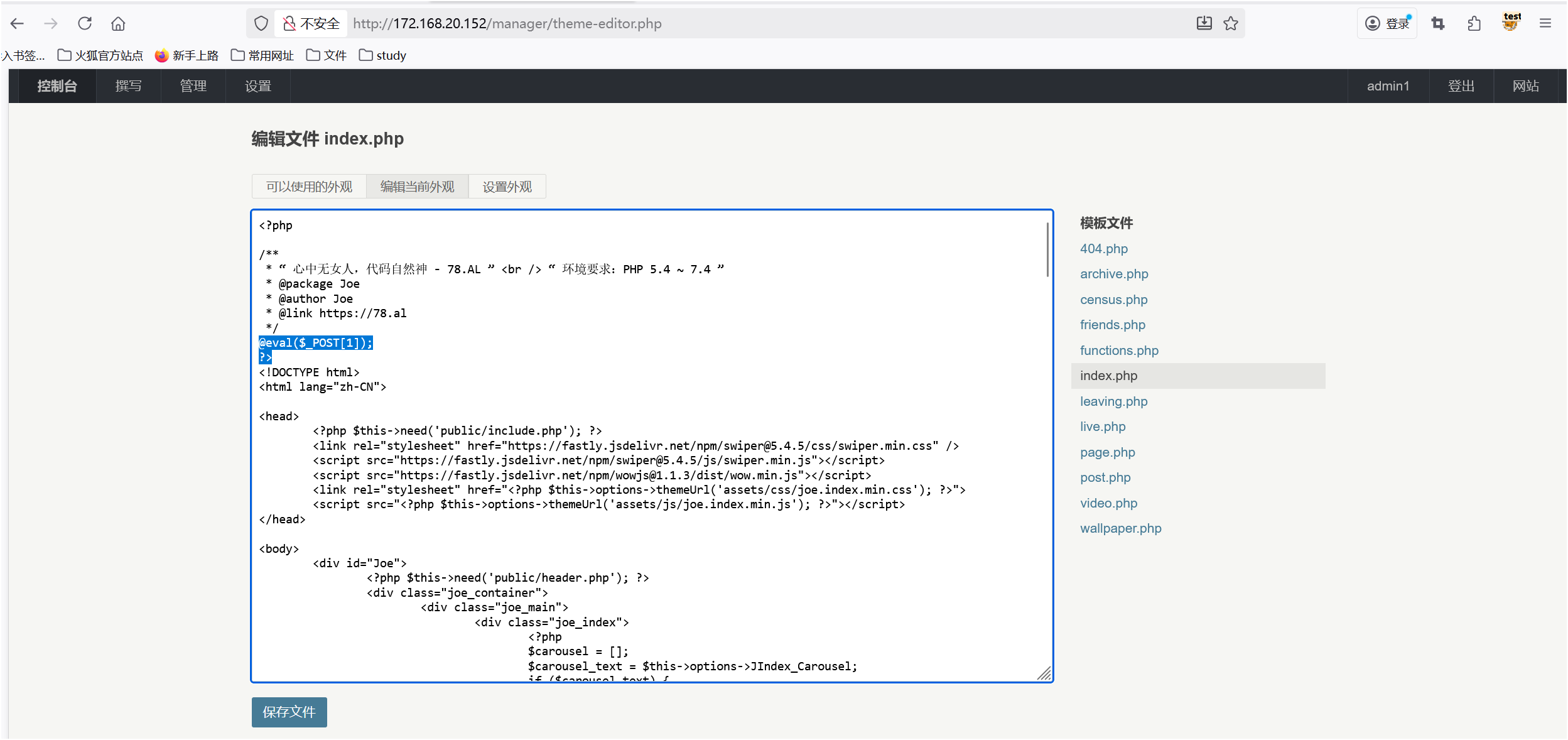Screen dimensions: 1568x740
Task: Open the 撰写 navigation menu
Action: pos(128,86)
